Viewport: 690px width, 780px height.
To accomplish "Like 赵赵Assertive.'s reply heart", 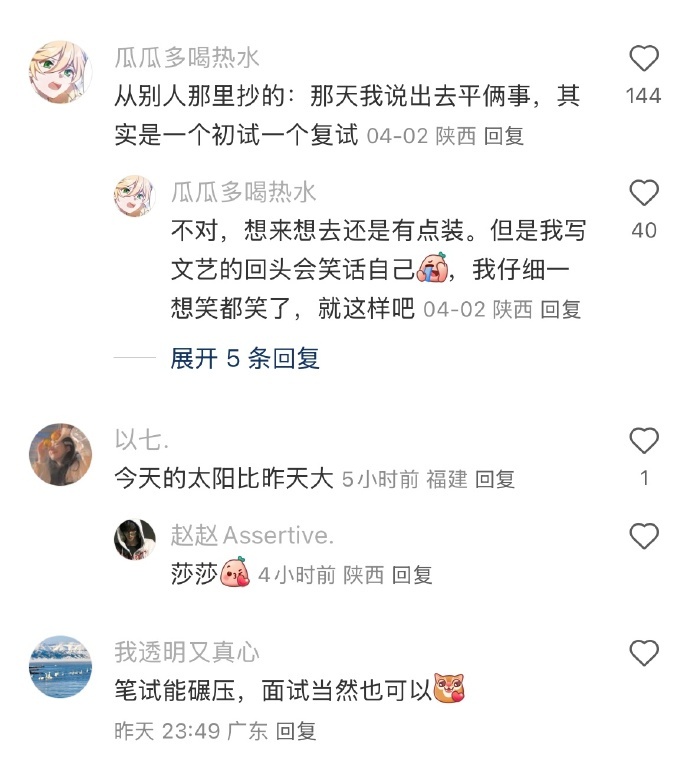I will coord(644,536).
